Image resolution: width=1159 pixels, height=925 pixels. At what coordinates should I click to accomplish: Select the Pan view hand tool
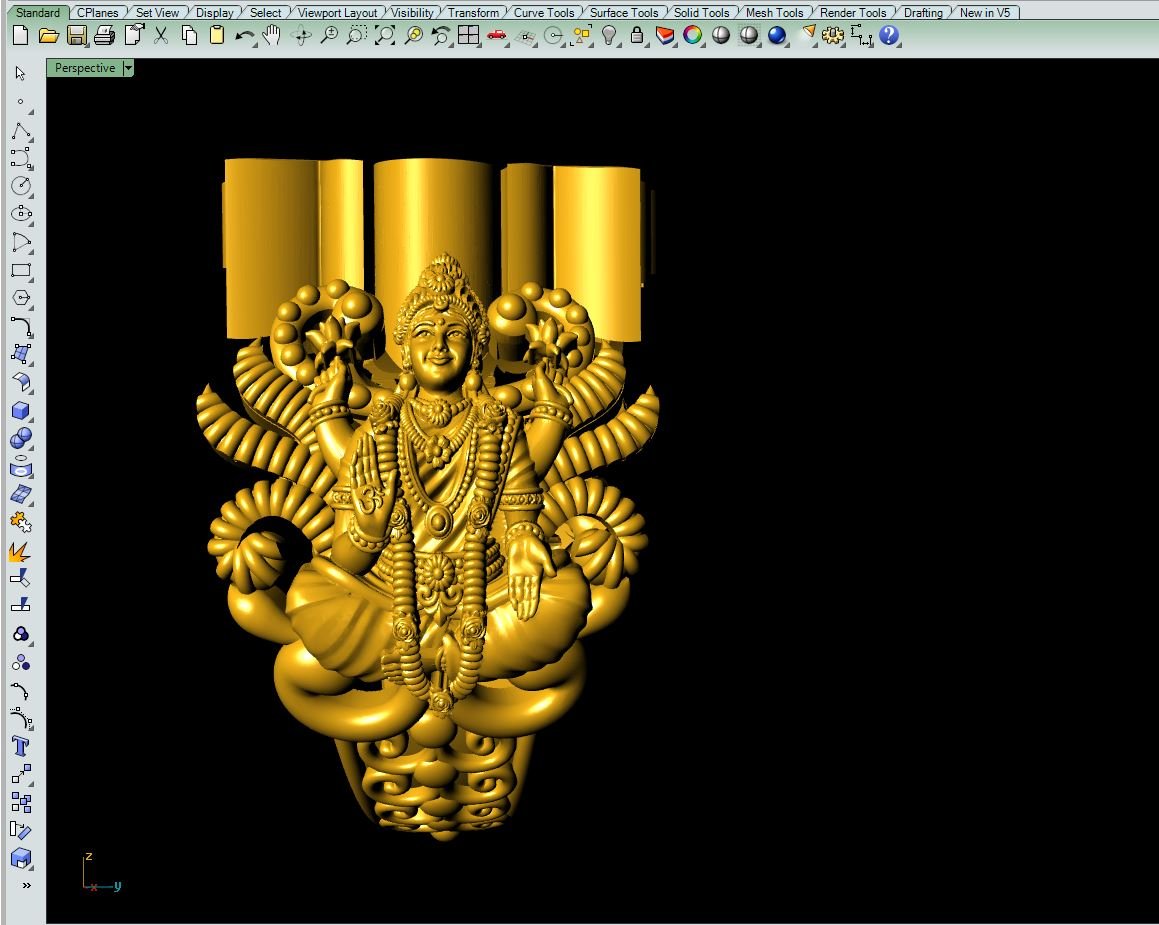pyautogui.click(x=271, y=36)
